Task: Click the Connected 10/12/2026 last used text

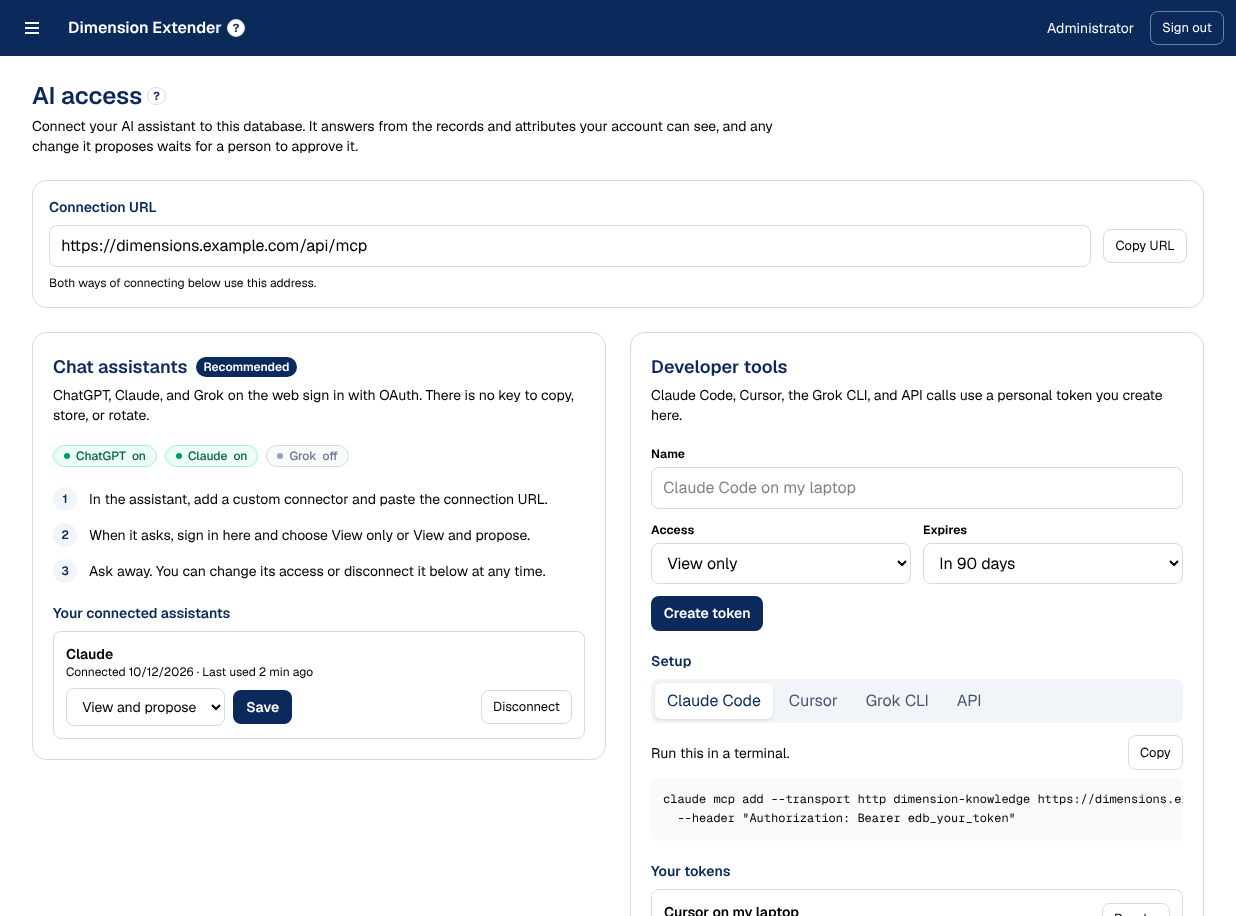Action: click(x=190, y=672)
